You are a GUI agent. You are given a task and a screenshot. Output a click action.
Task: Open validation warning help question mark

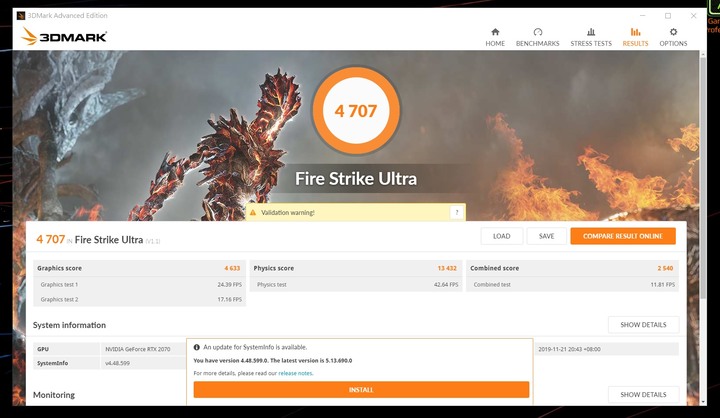[456, 212]
